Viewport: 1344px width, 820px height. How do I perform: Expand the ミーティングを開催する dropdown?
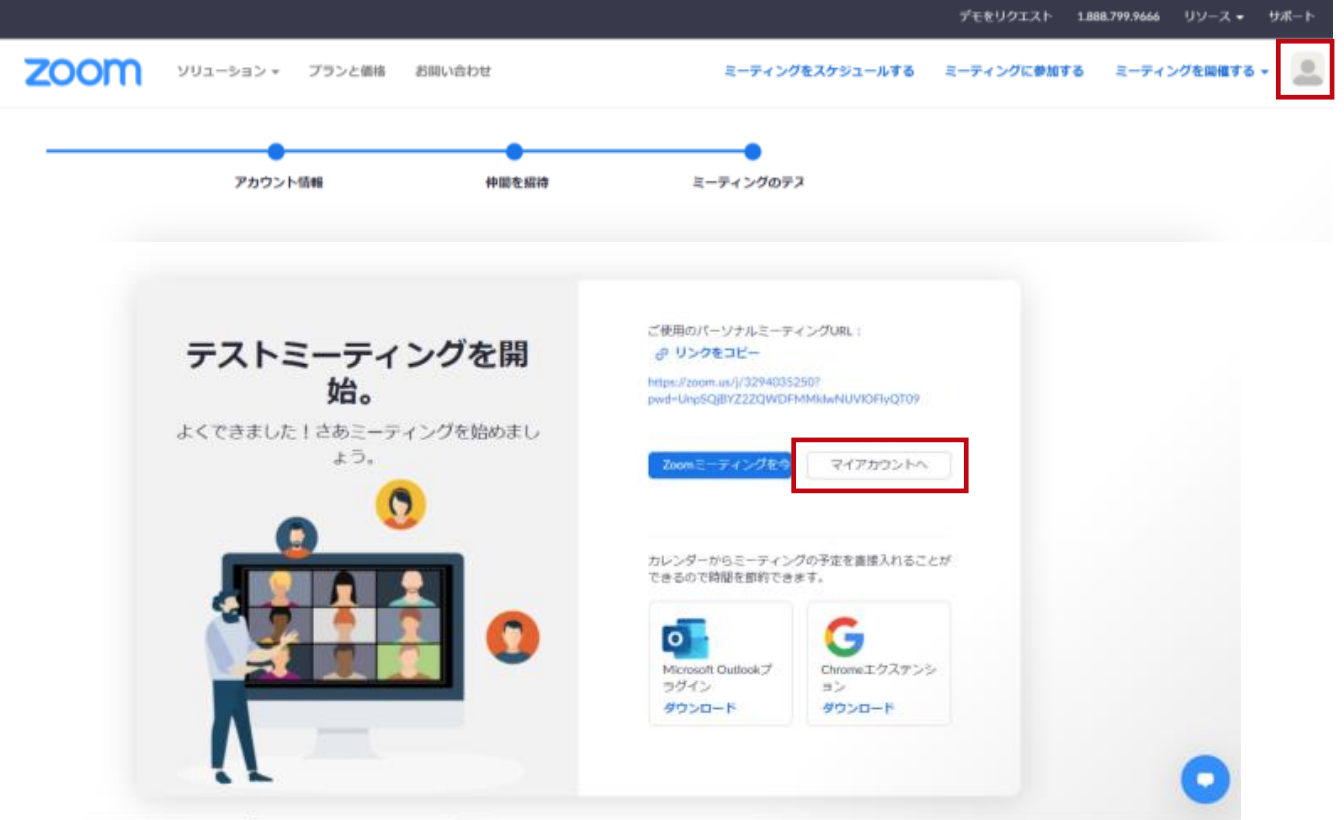1191,72
